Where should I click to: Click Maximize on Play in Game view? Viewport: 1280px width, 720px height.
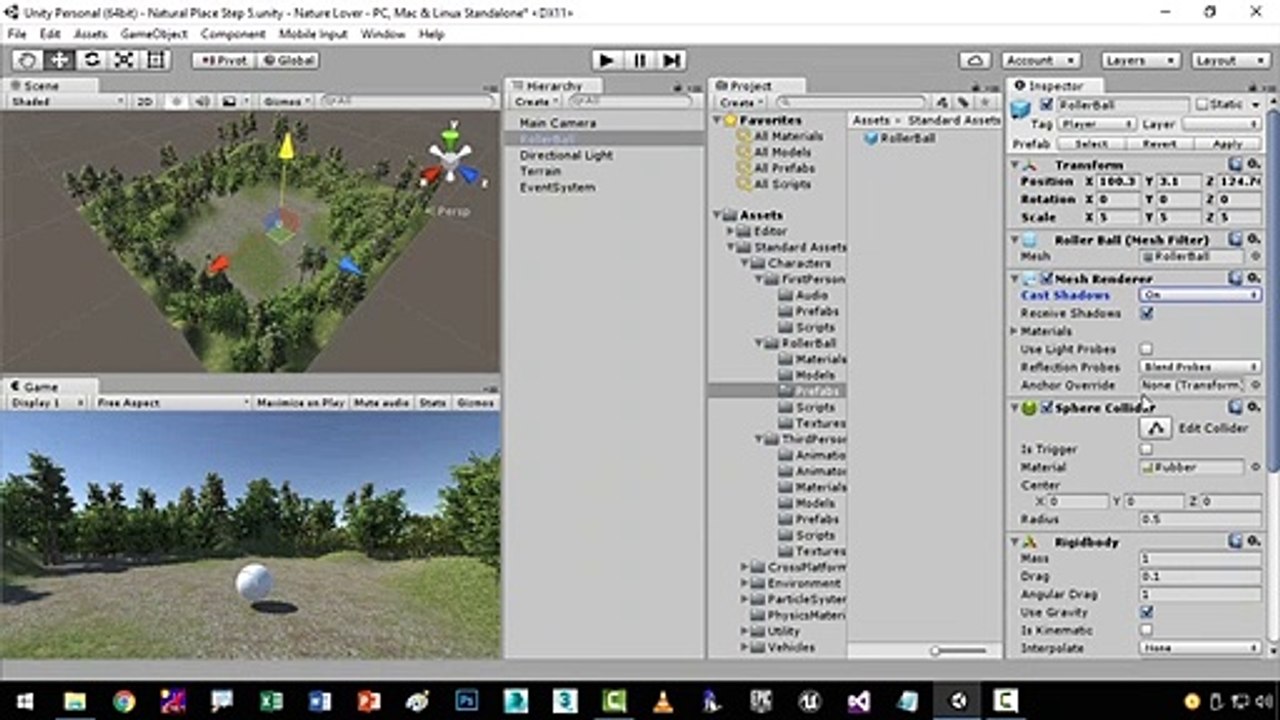tap(300, 402)
